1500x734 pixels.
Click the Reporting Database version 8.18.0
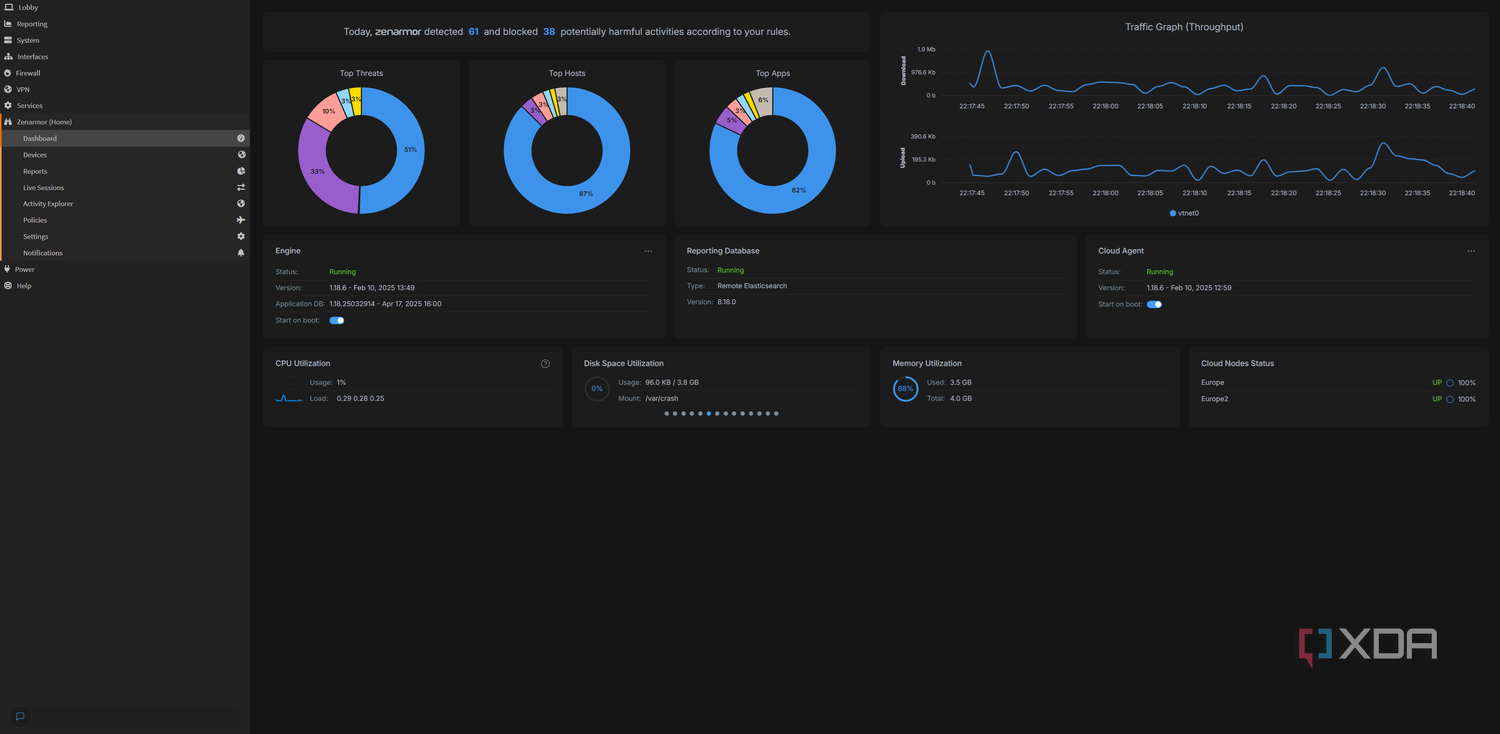point(726,302)
